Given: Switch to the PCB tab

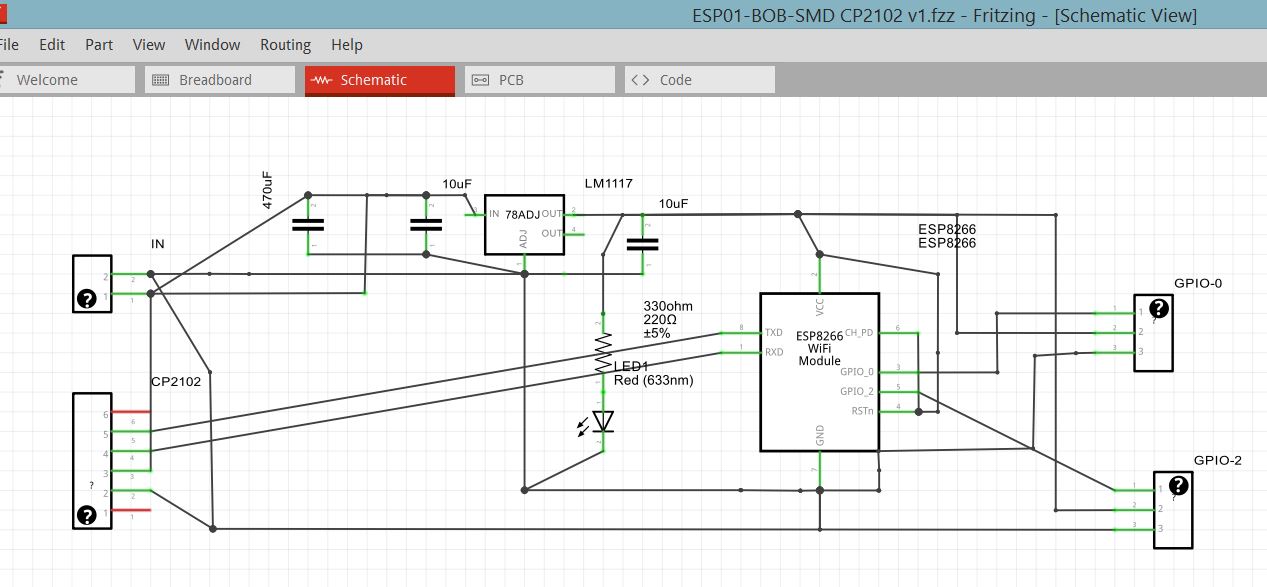Looking at the screenshot, I should point(540,80).
